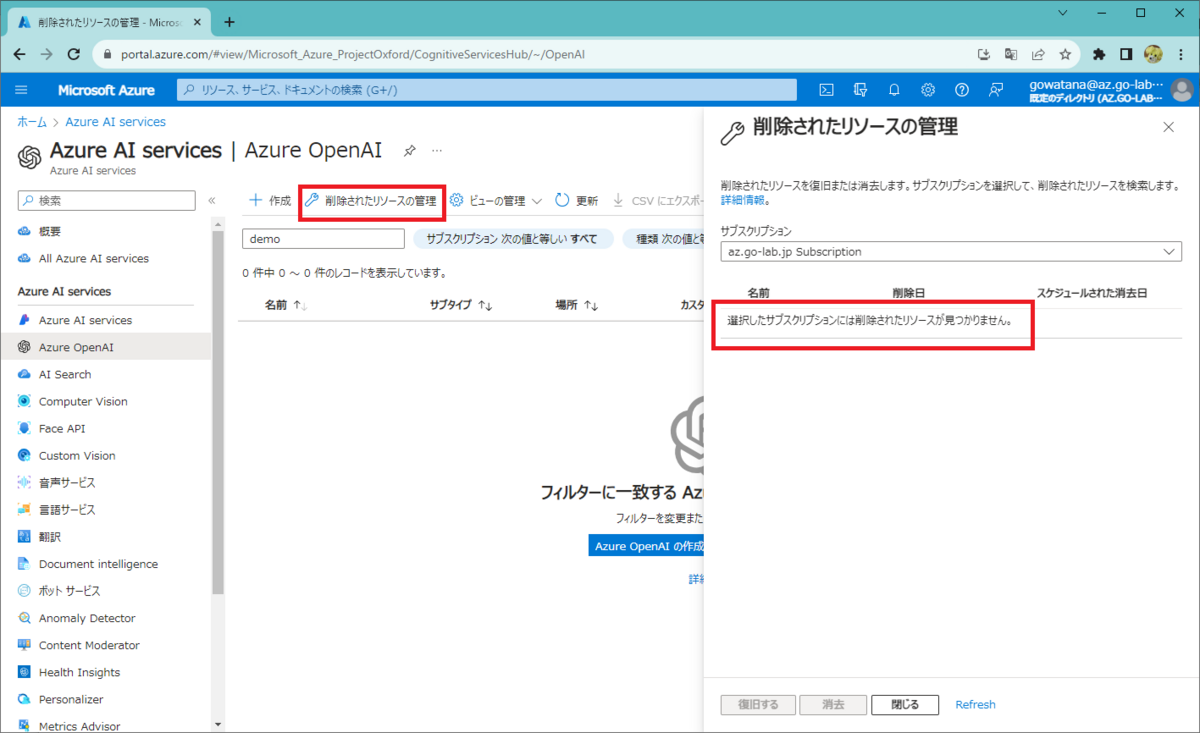Screen dimensions: 1200x733
Task: Bookmark this page with star icon
Action: point(1065,54)
